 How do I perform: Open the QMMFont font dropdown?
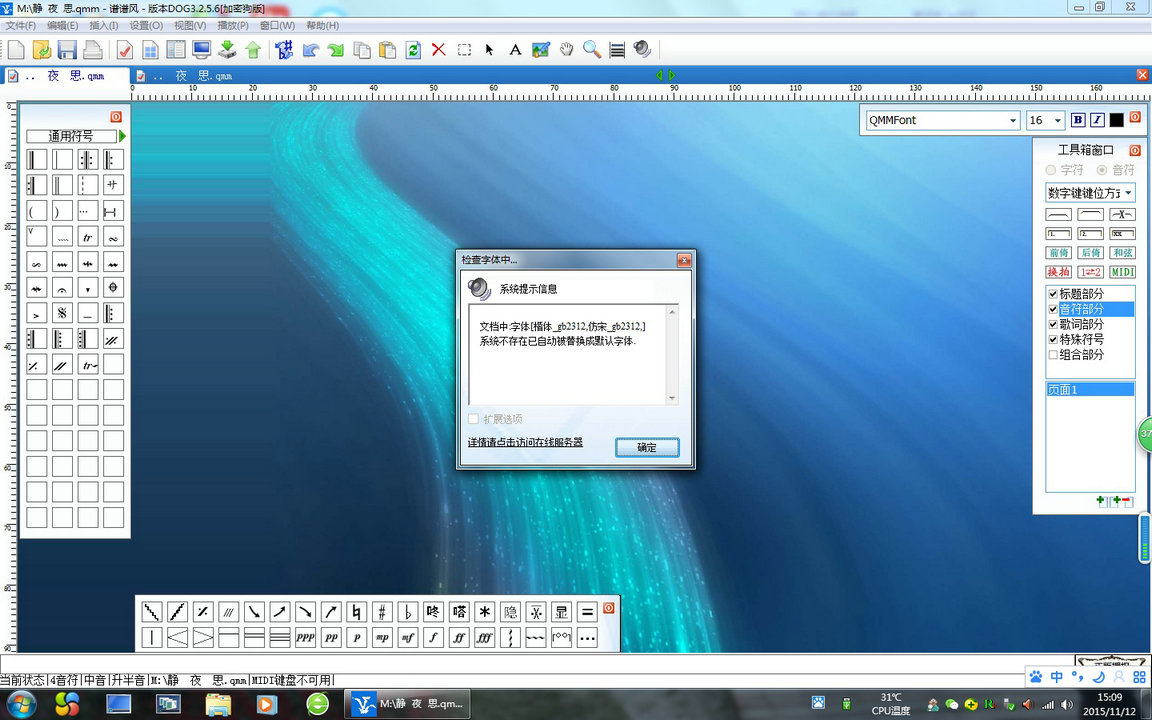point(1013,120)
